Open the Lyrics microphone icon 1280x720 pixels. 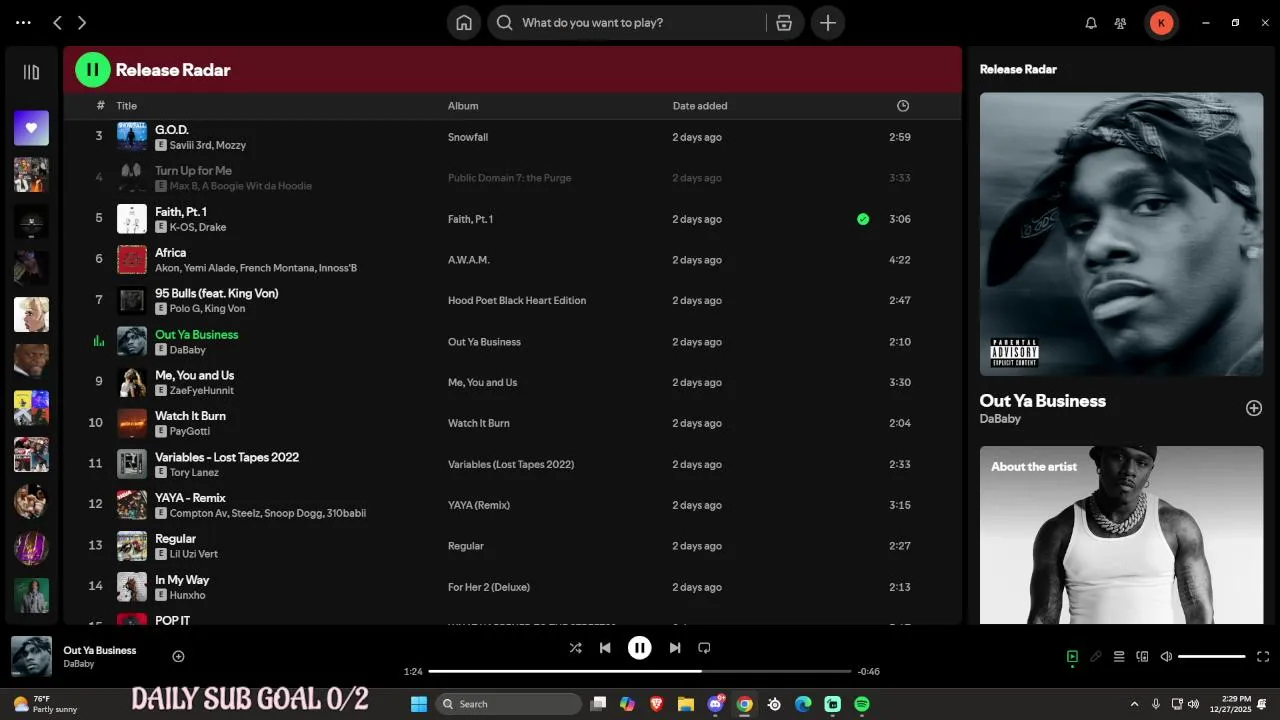tap(1096, 657)
